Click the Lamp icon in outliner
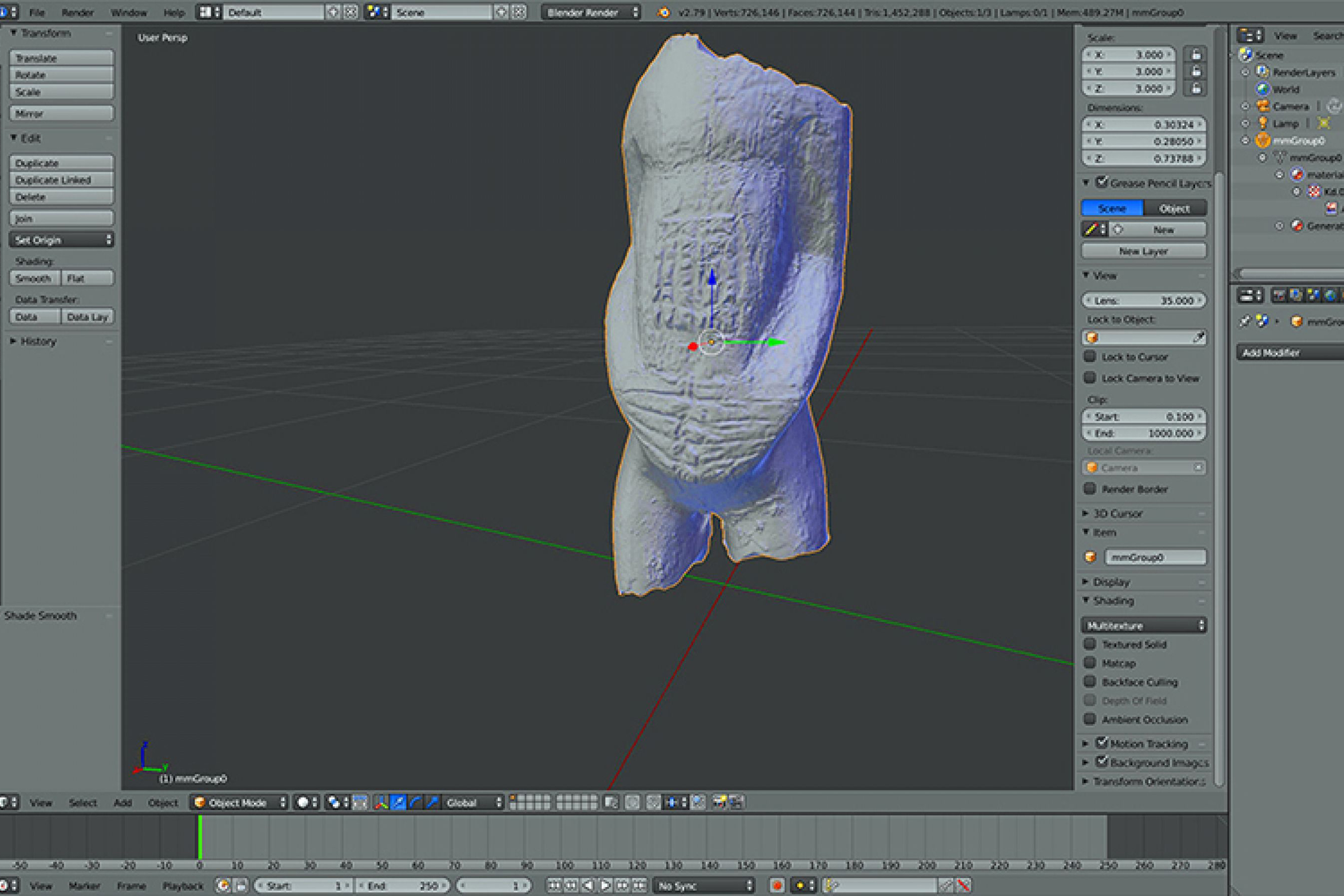 [1263, 123]
